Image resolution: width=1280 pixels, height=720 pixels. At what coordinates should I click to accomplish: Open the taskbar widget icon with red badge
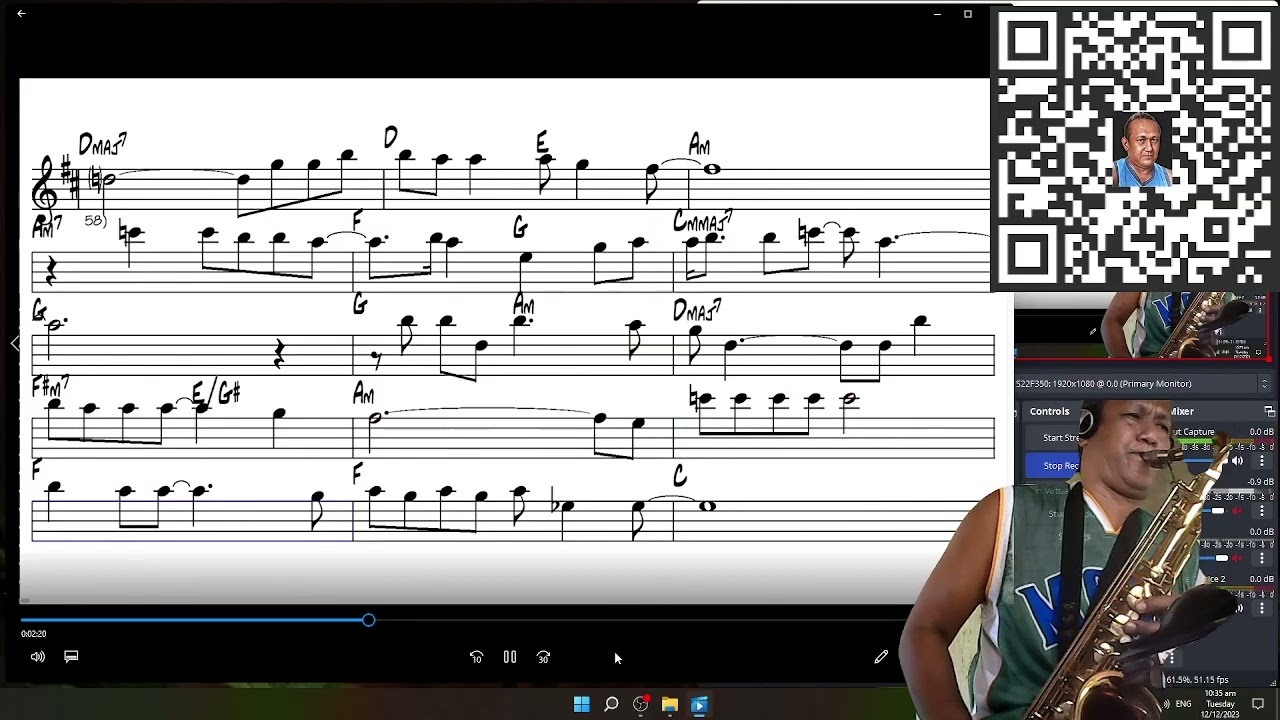tap(641, 705)
